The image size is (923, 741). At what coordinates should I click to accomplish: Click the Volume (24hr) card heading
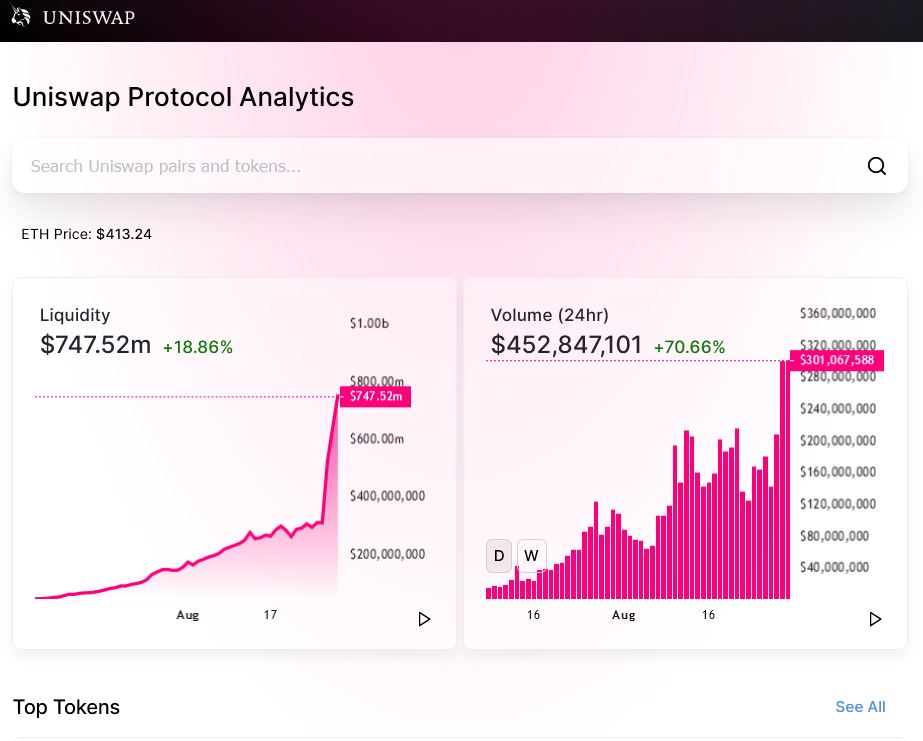click(x=550, y=315)
